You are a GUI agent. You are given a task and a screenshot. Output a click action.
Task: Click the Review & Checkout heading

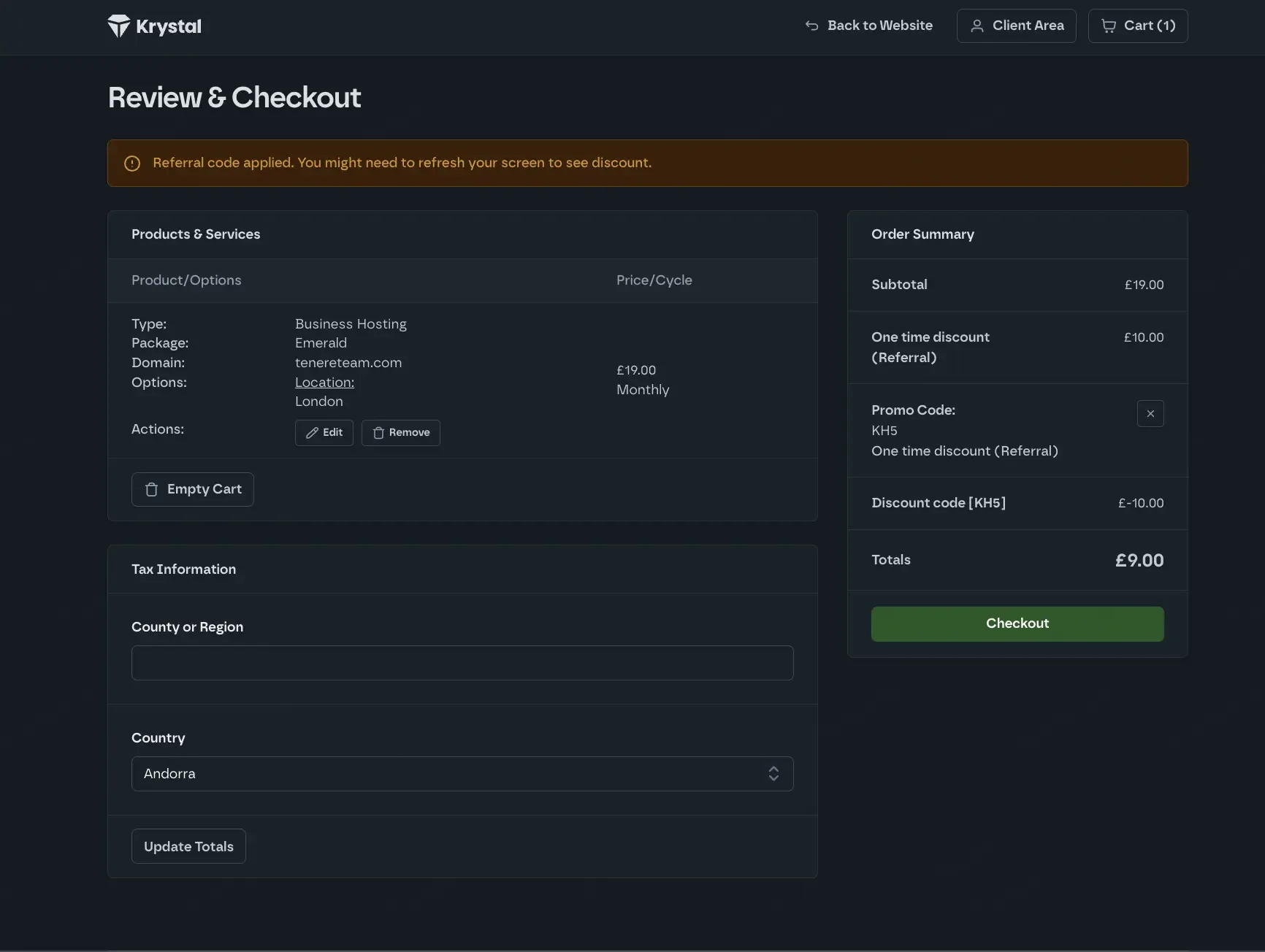[234, 97]
